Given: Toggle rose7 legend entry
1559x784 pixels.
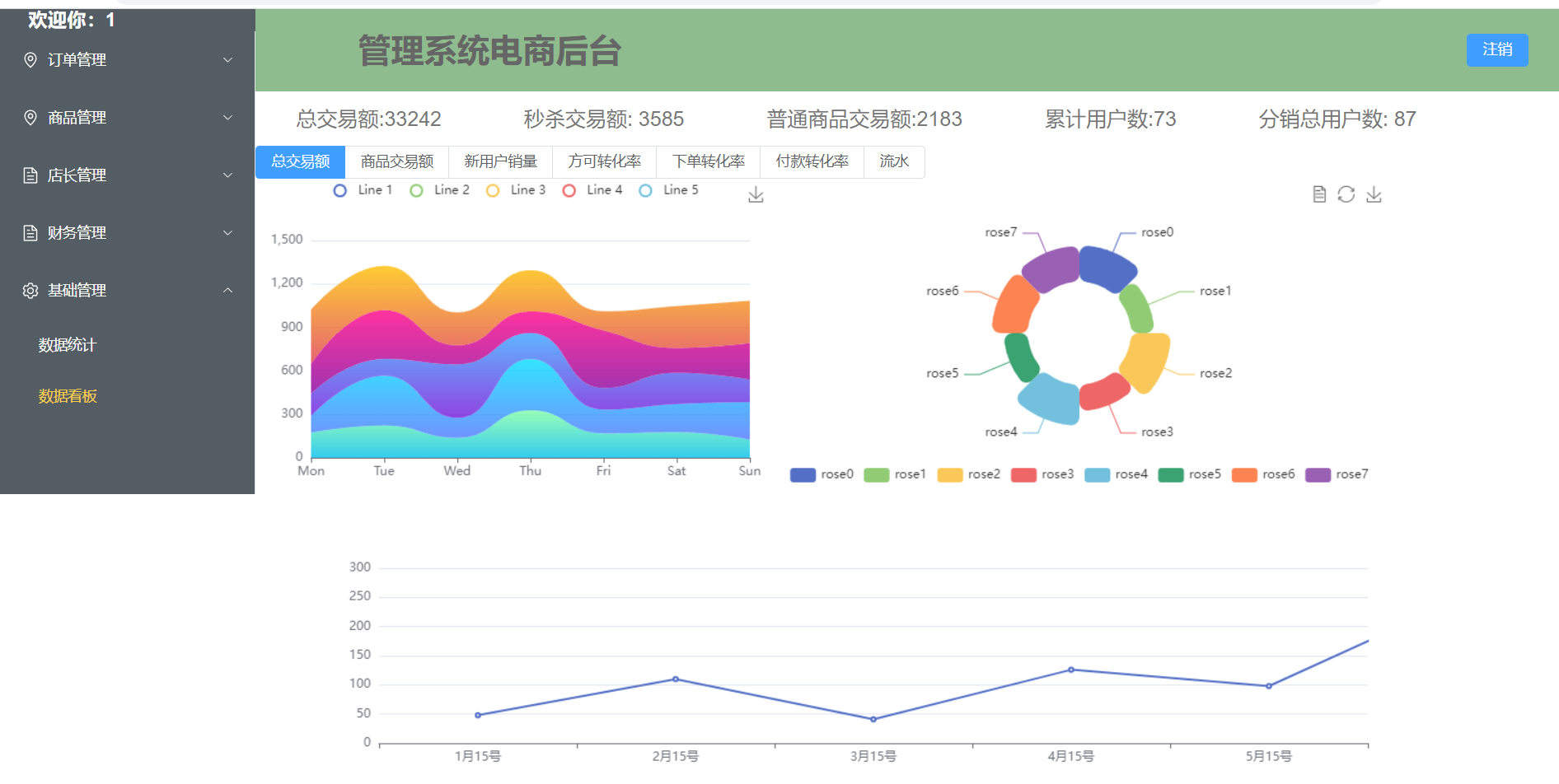Looking at the screenshot, I should (x=1337, y=474).
